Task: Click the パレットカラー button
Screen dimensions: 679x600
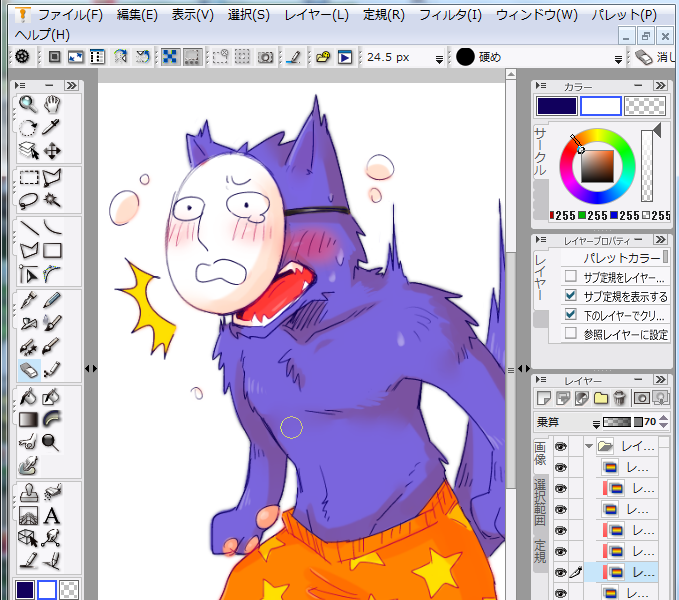Action: point(620,258)
